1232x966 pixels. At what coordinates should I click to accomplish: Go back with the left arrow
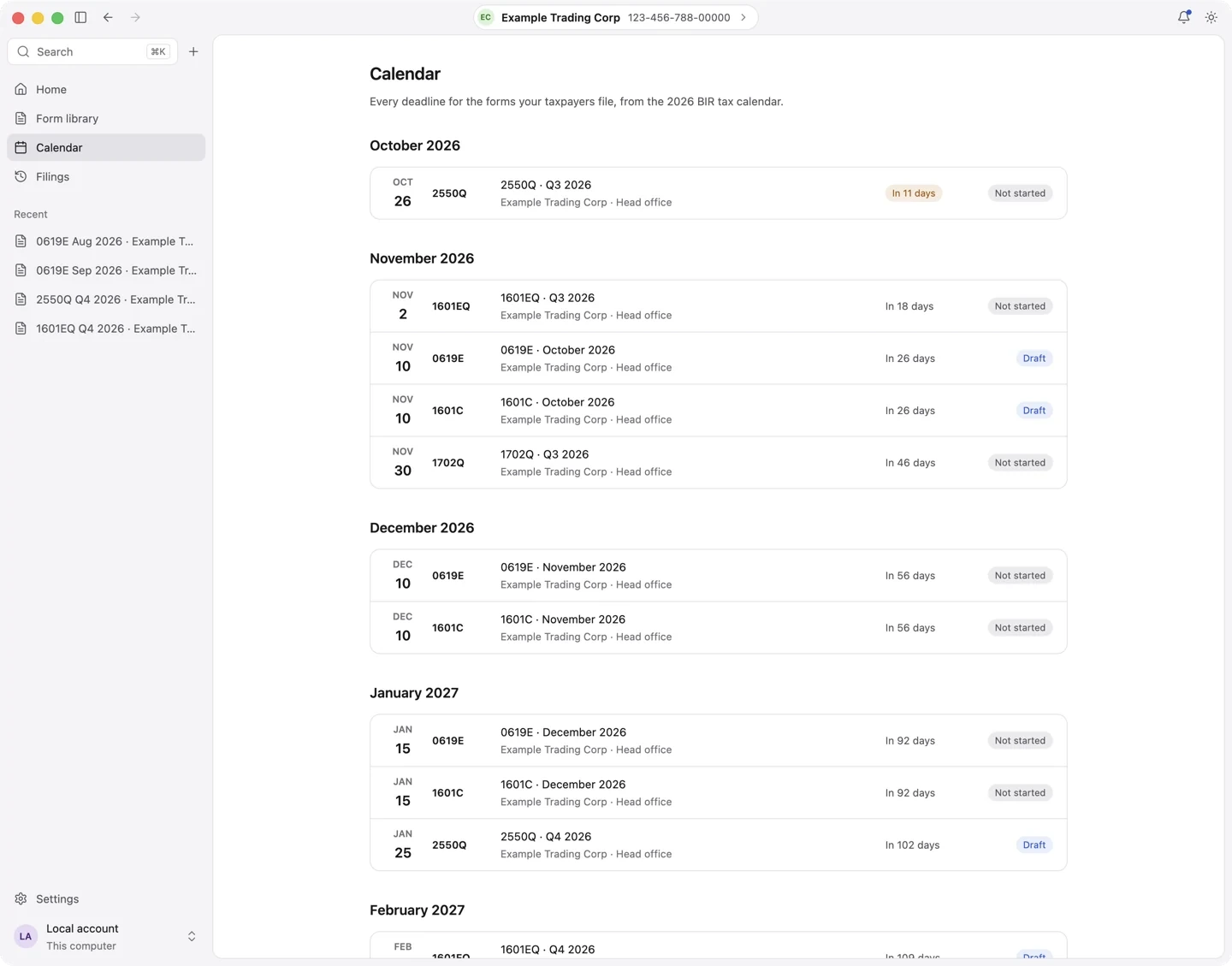pyautogui.click(x=108, y=17)
